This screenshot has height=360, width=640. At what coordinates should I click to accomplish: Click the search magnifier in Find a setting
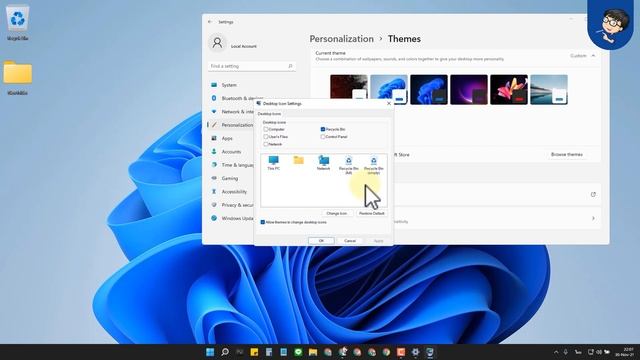[290, 66]
